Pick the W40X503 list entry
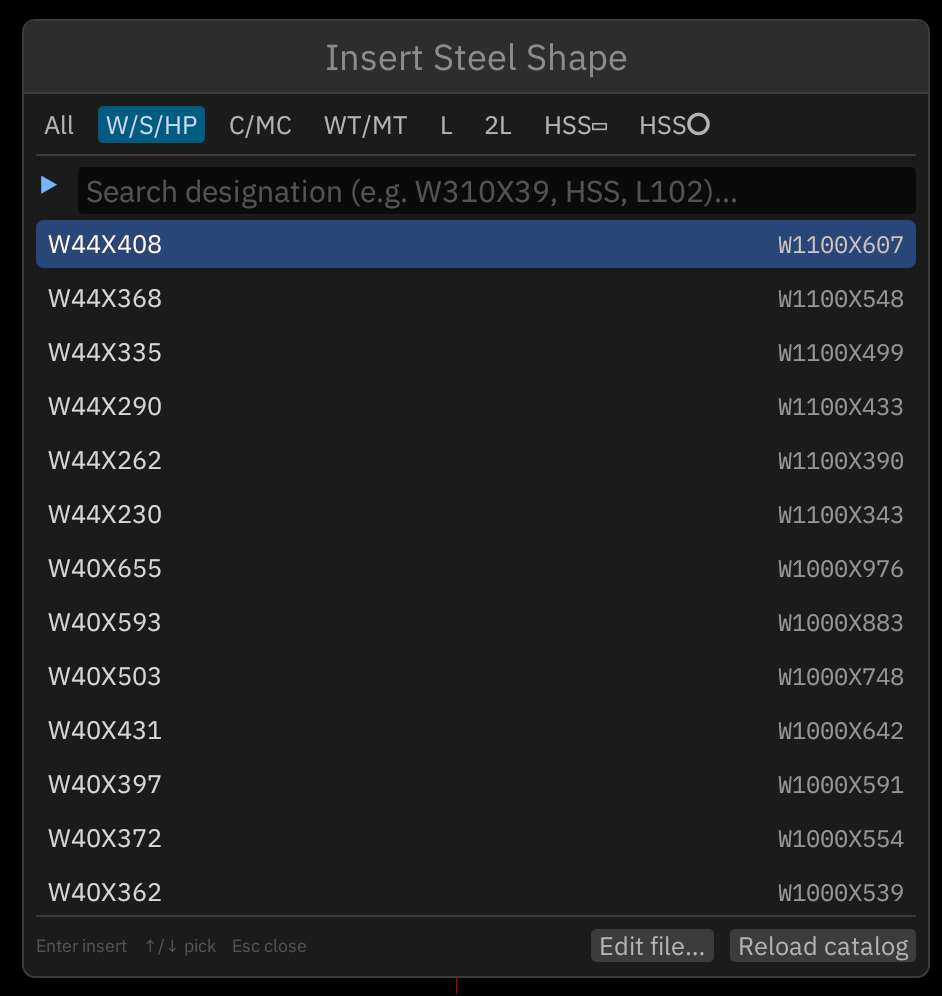The height and width of the screenshot is (996, 942). 476,676
